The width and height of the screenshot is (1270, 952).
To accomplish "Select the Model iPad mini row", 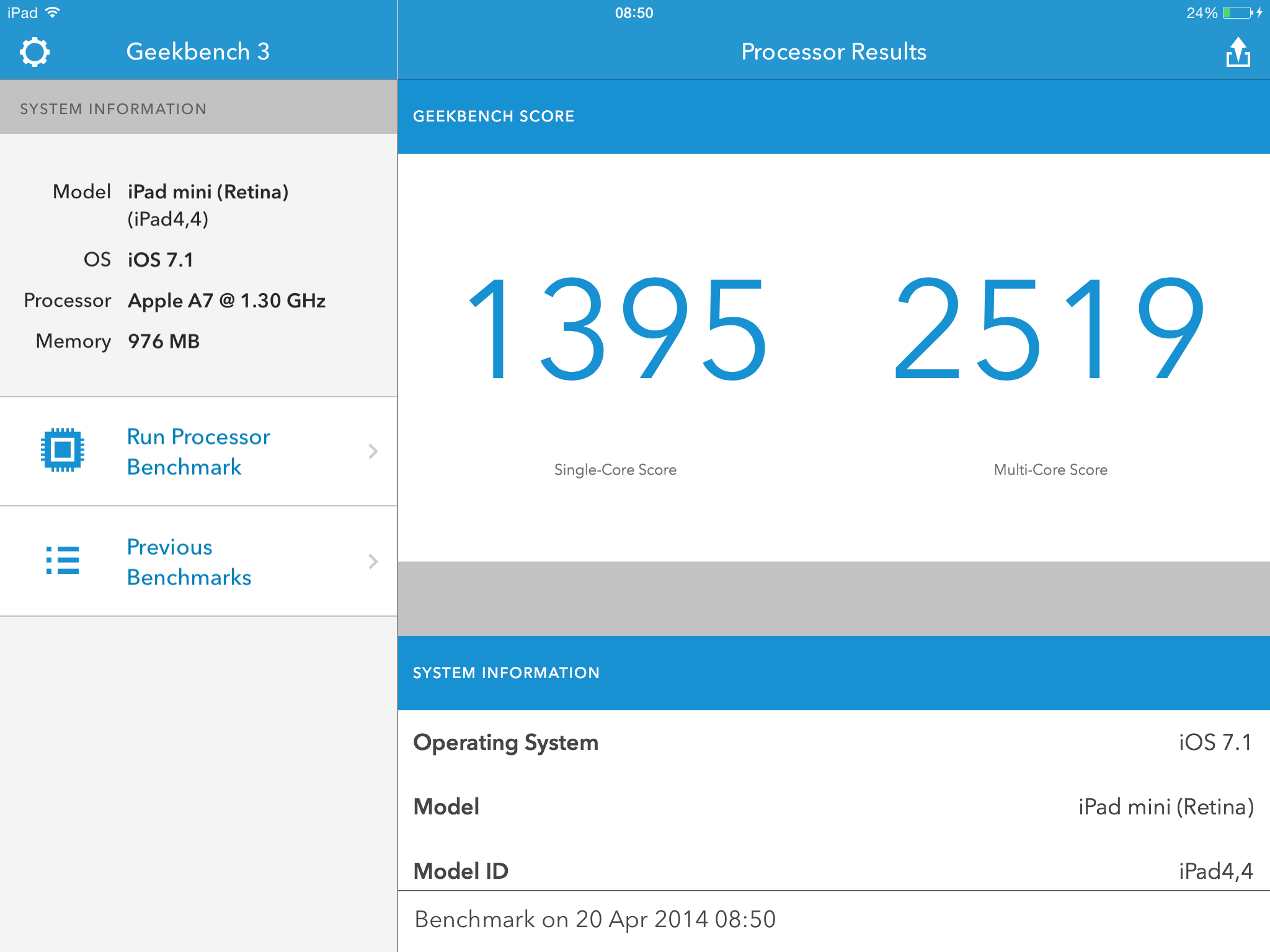I will coord(833,807).
